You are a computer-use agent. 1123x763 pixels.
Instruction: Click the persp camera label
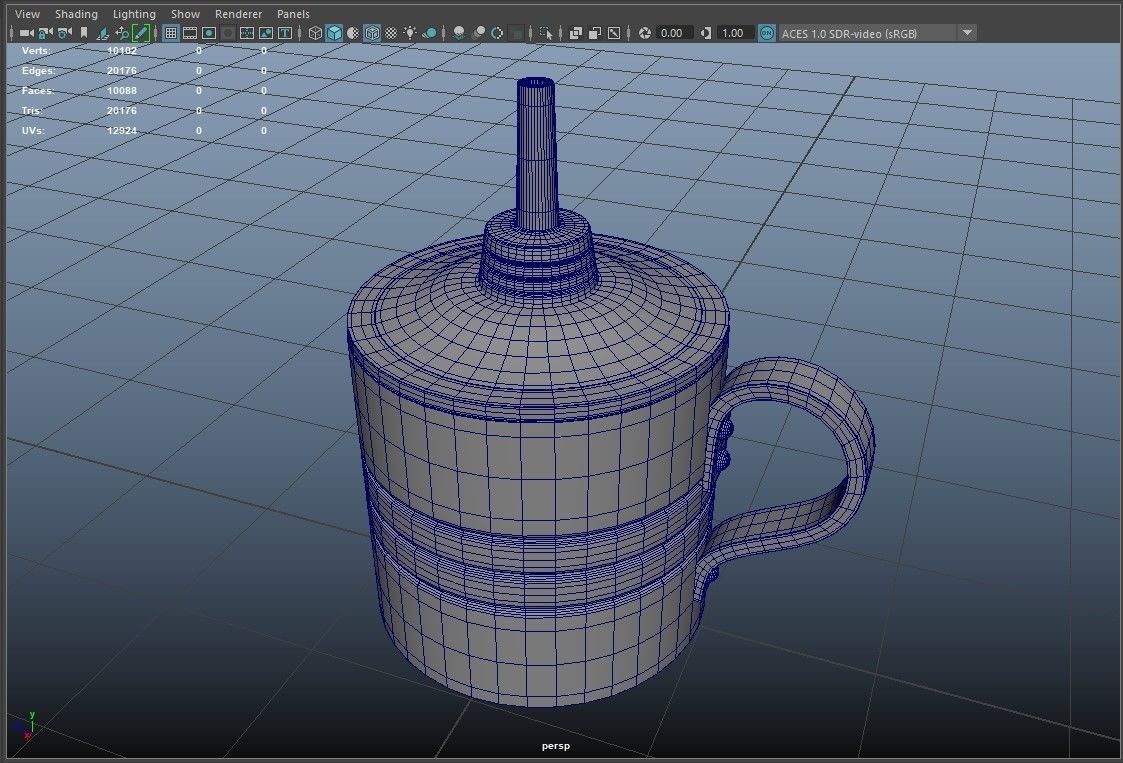556,746
